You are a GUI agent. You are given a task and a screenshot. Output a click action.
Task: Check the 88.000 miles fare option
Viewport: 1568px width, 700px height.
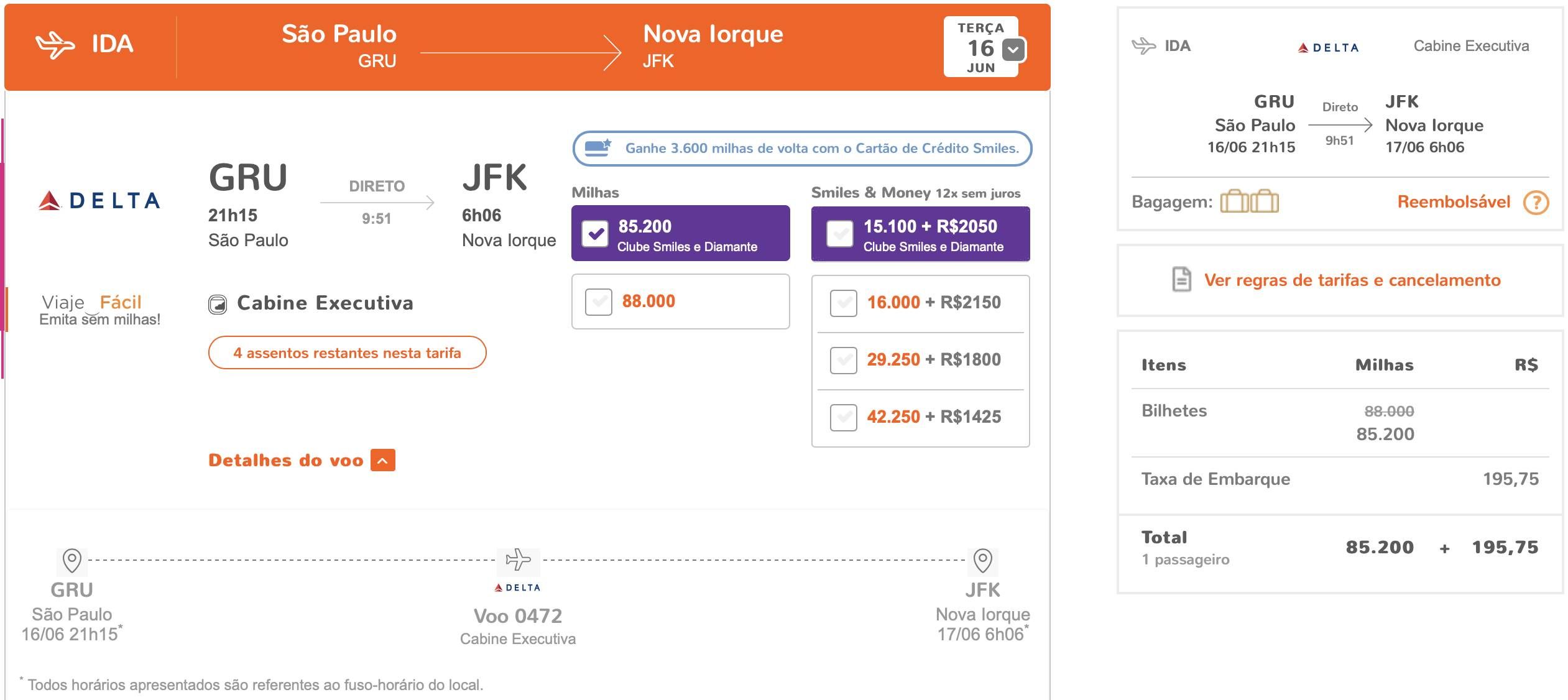(x=598, y=302)
